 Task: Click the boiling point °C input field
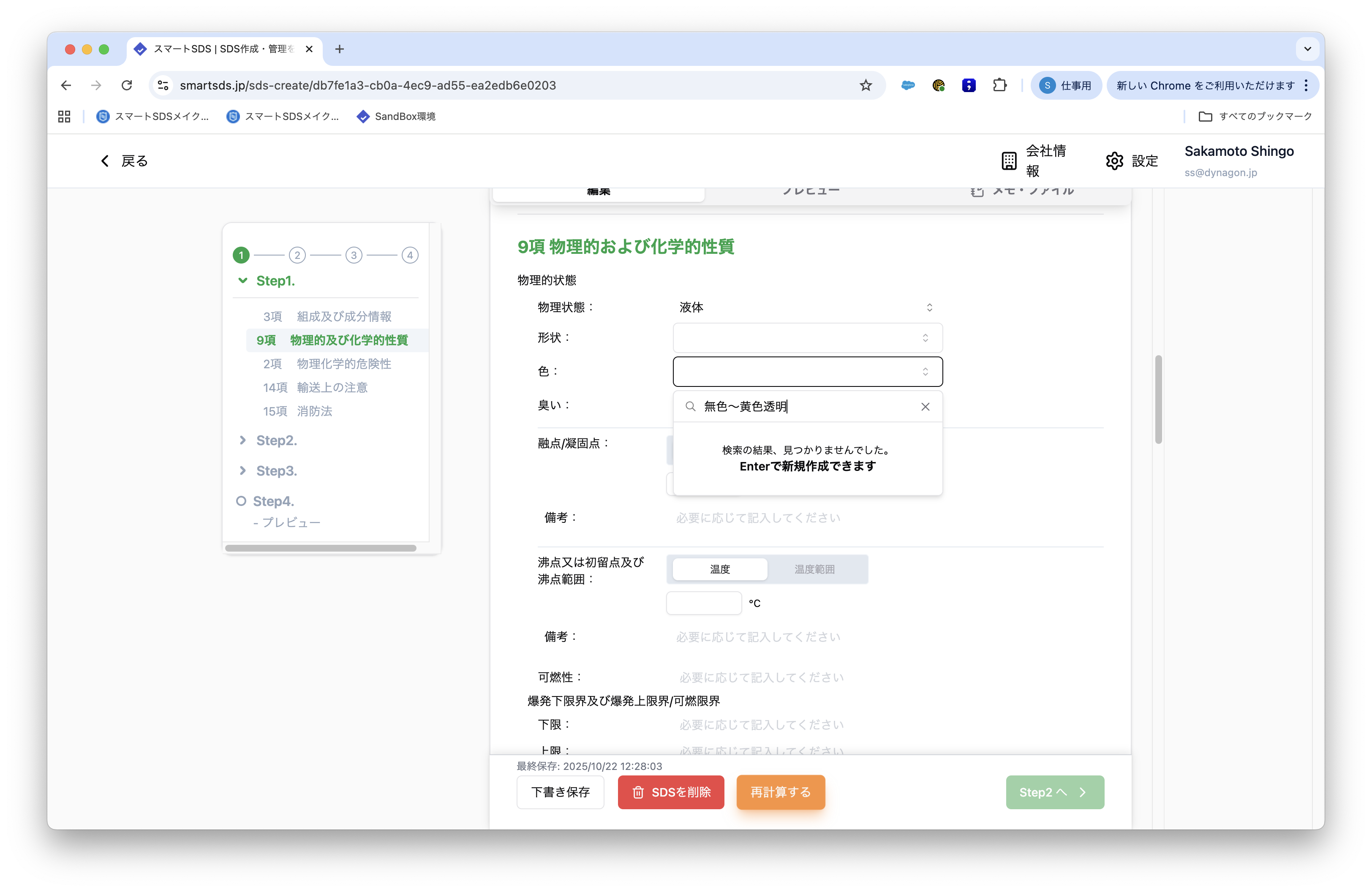click(x=703, y=603)
